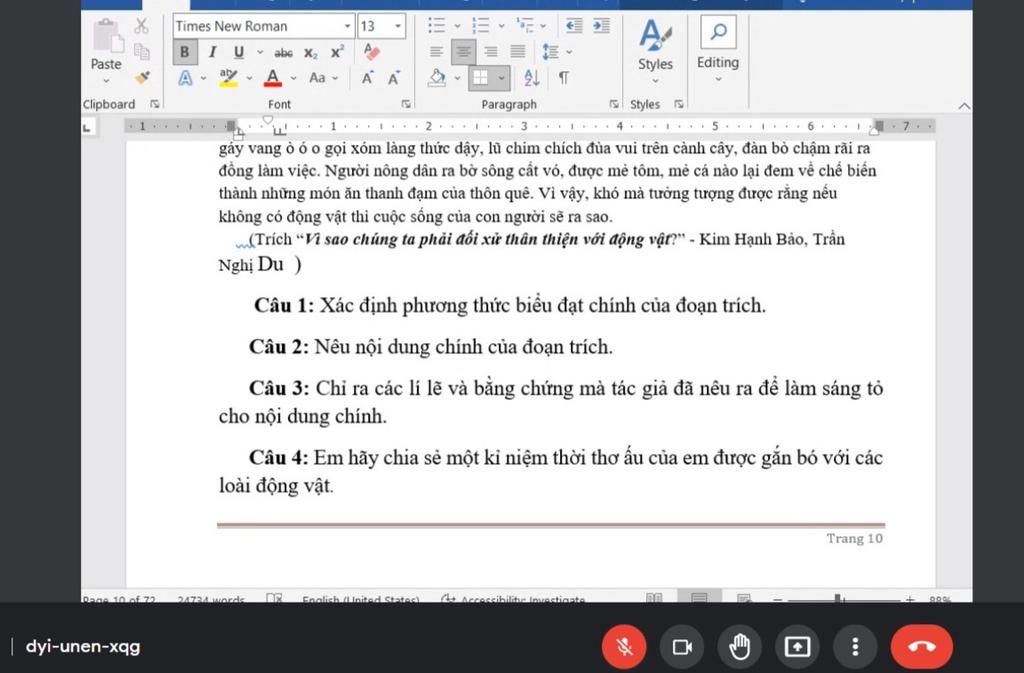Open Text Effects dropdown arrow
Image resolution: width=1024 pixels, height=673 pixels.
pos(204,78)
